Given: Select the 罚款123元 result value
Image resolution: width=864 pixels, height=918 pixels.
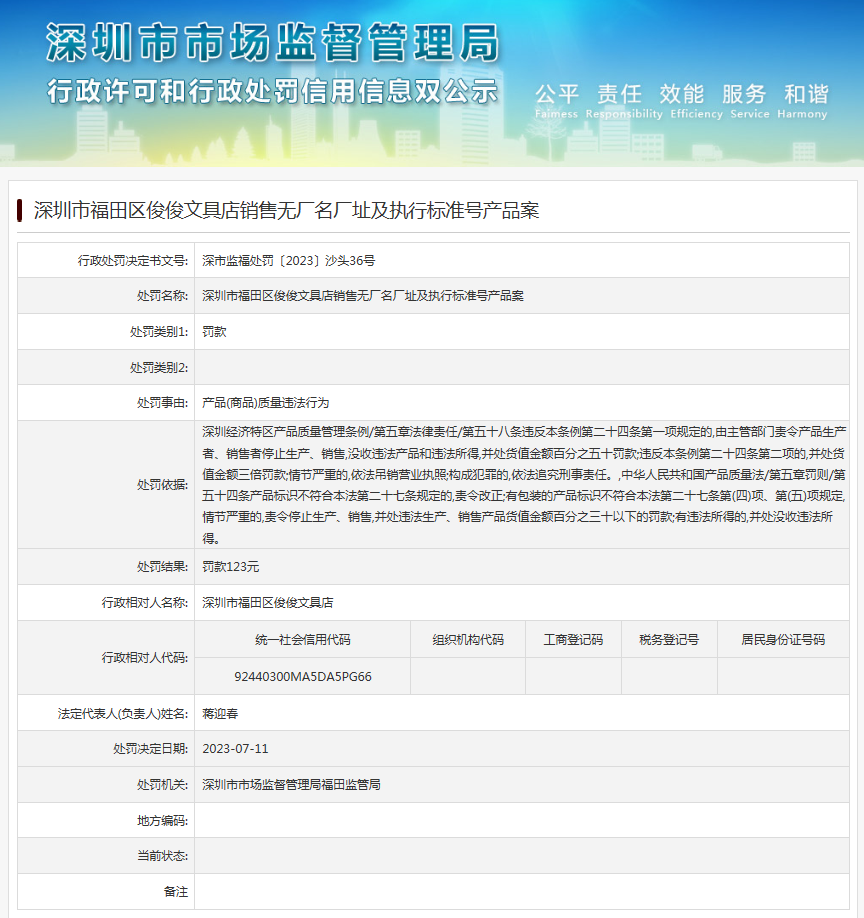Looking at the screenshot, I should (x=231, y=567).
